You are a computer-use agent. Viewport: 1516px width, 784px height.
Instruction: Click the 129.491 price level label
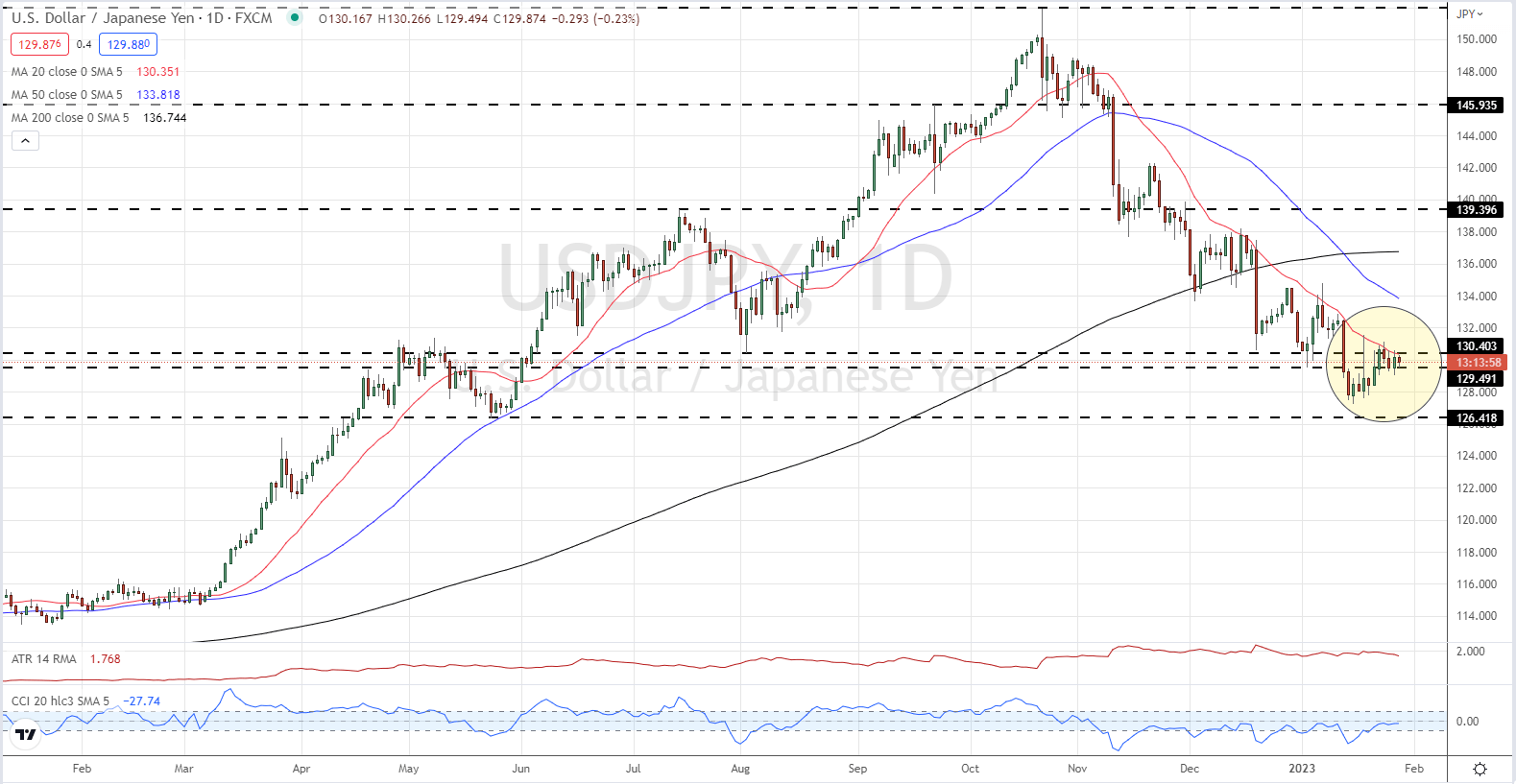[x=1477, y=379]
